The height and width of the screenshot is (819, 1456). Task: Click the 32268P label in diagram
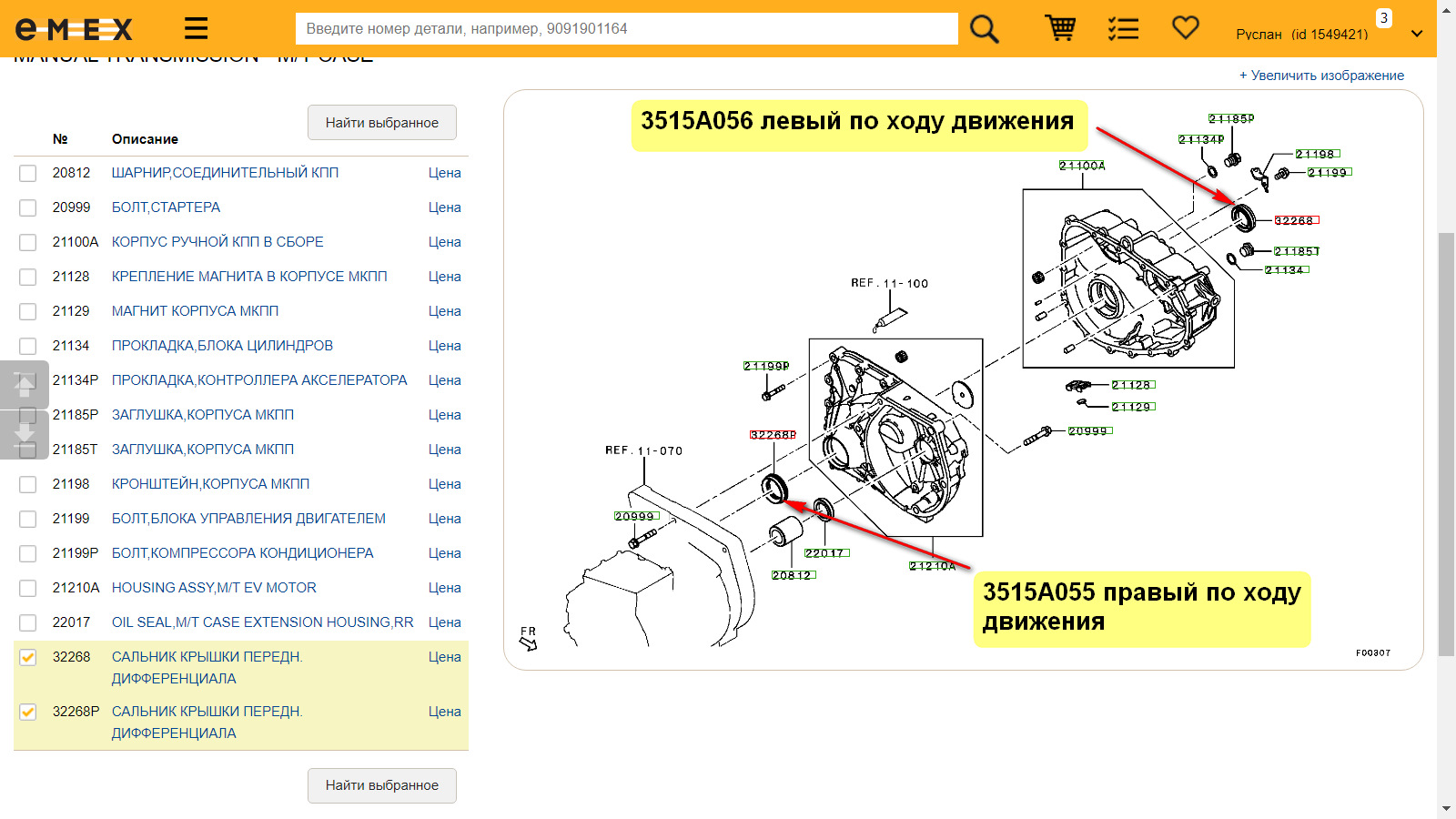[x=773, y=435]
